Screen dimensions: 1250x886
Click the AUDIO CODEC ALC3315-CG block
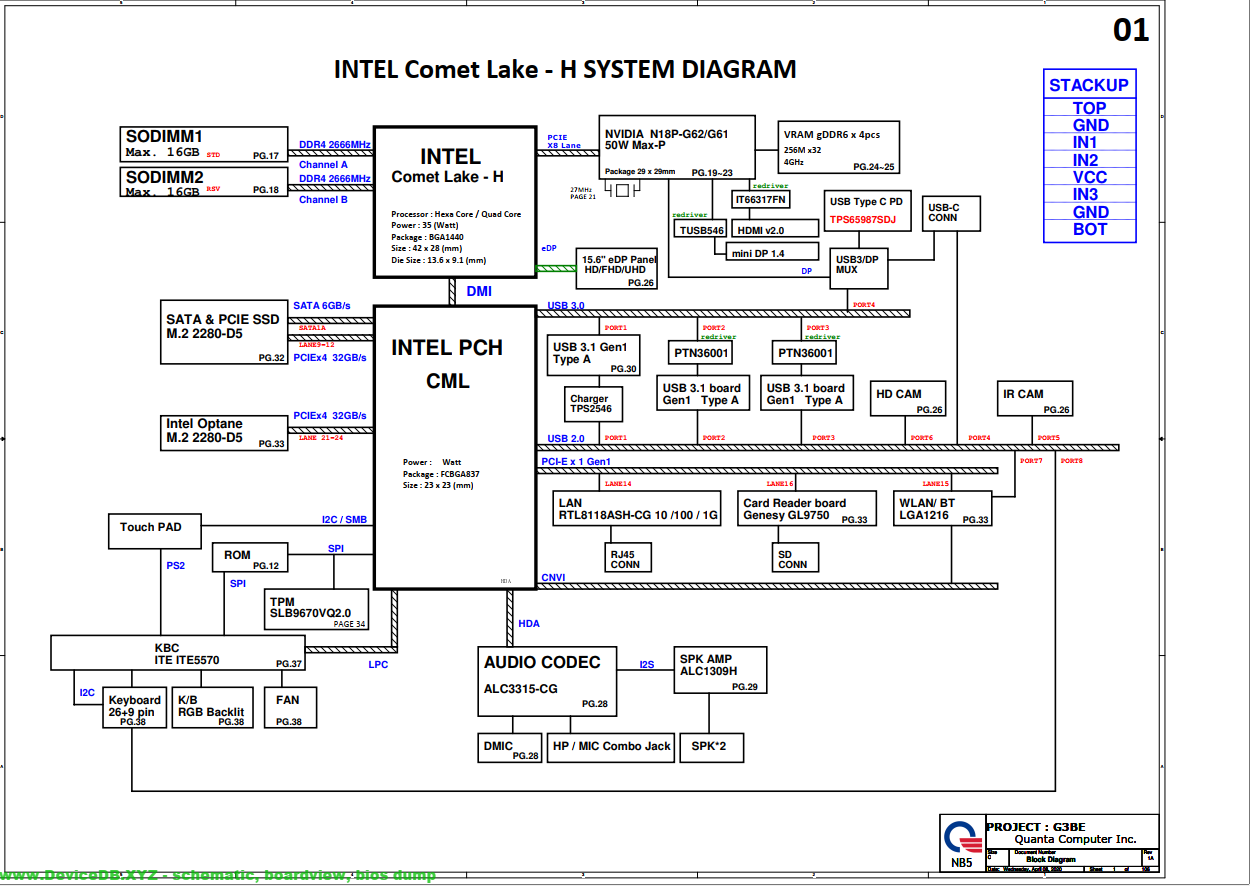[547, 680]
